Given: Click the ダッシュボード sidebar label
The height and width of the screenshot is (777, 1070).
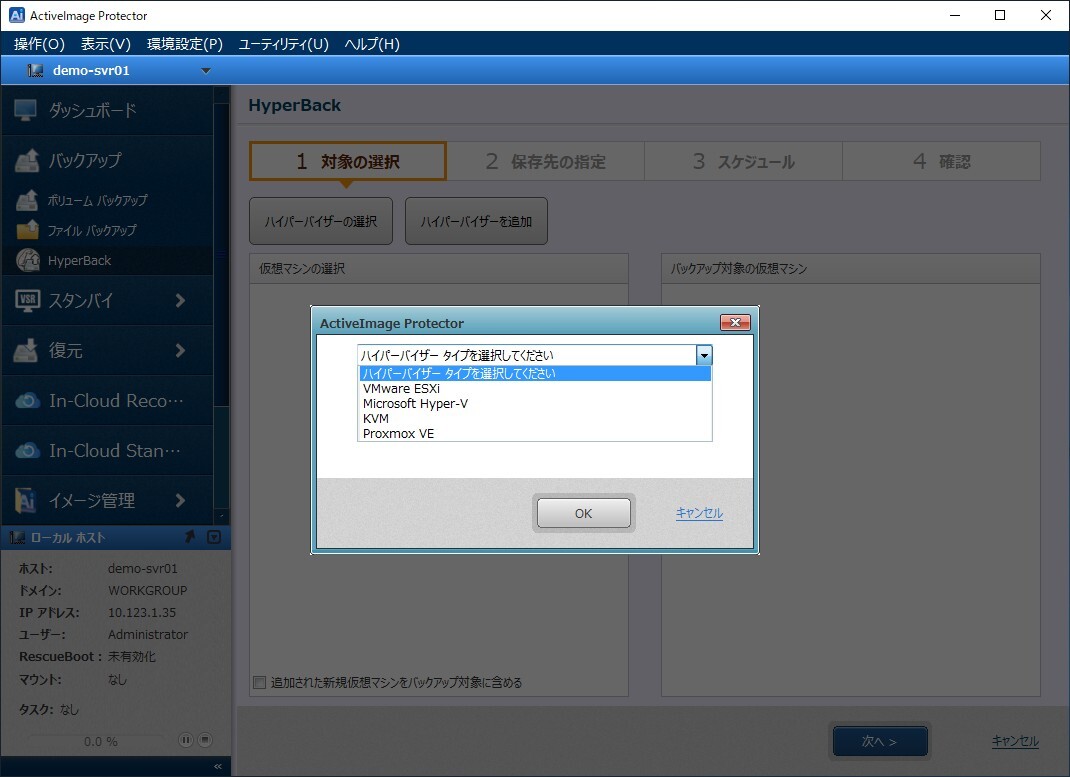Looking at the screenshot, I should [x=93, y=110].
